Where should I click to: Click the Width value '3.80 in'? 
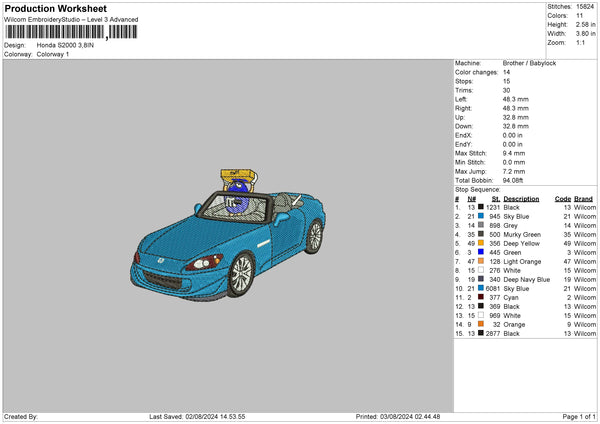click(585, 34)
